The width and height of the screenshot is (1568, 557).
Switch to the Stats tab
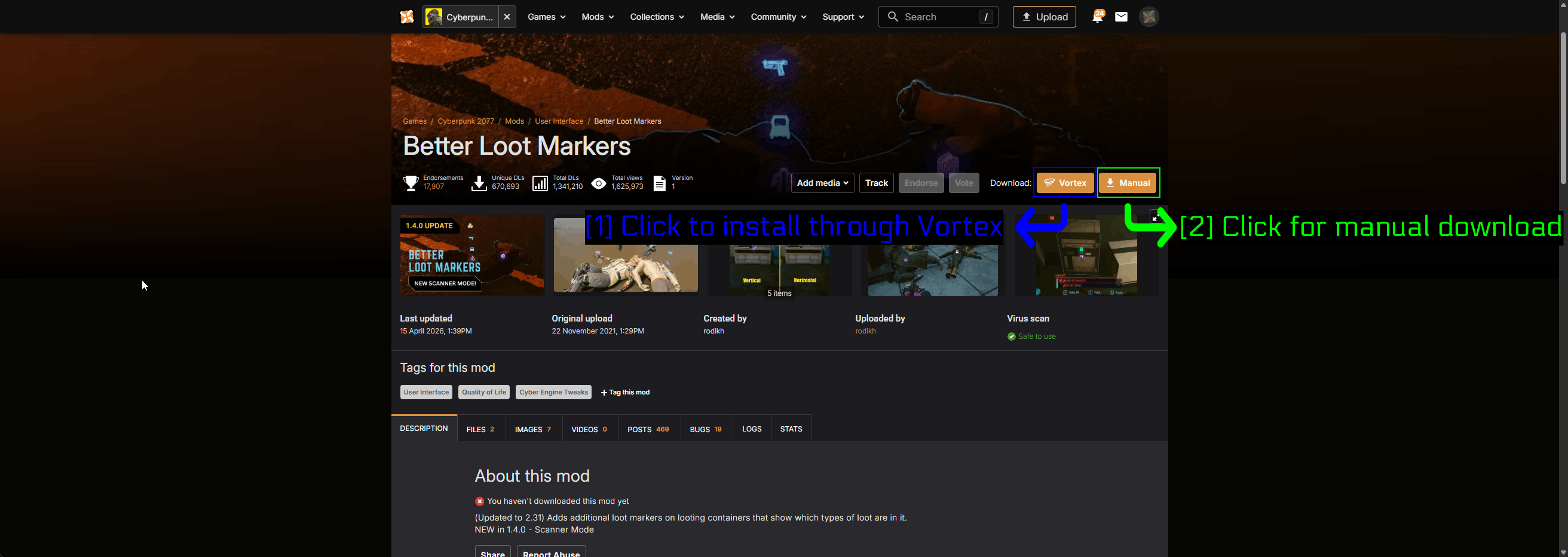tap(791, 429)
